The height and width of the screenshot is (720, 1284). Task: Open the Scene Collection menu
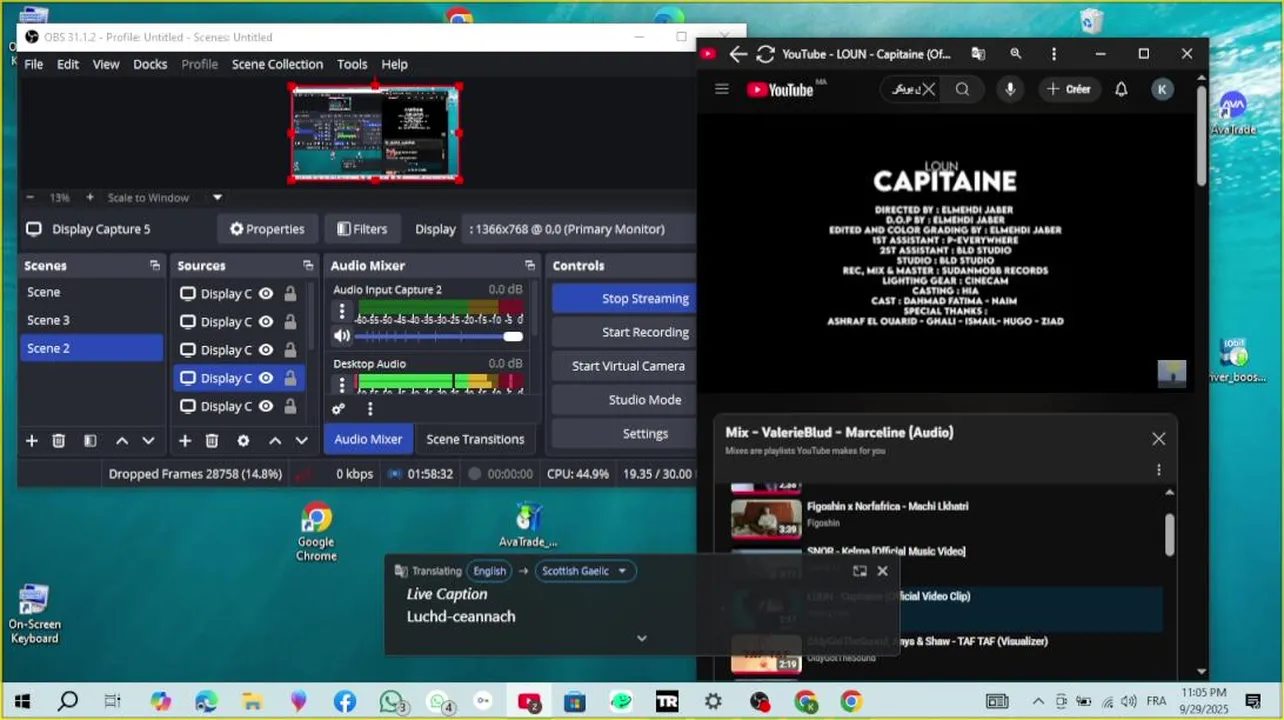pos(277,64)
